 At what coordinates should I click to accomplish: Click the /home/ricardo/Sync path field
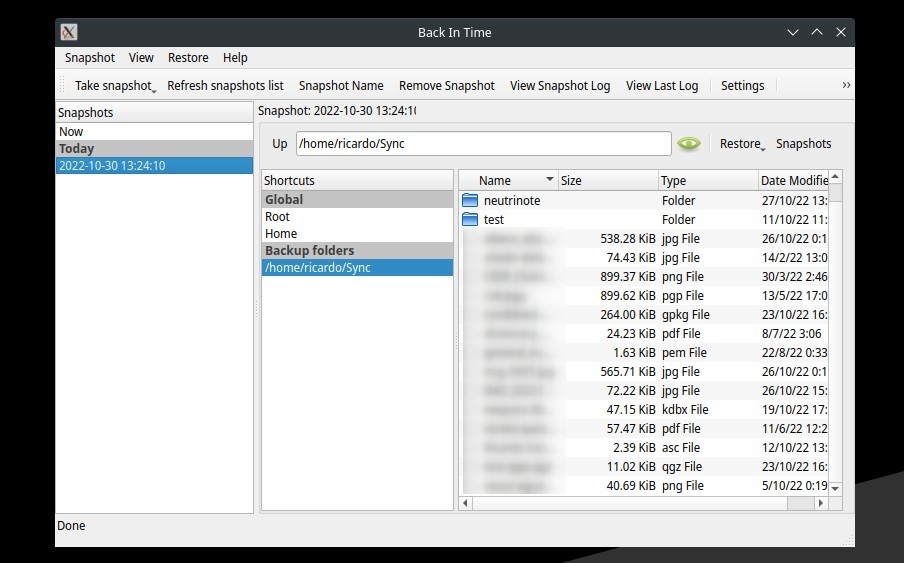(484, 143)
